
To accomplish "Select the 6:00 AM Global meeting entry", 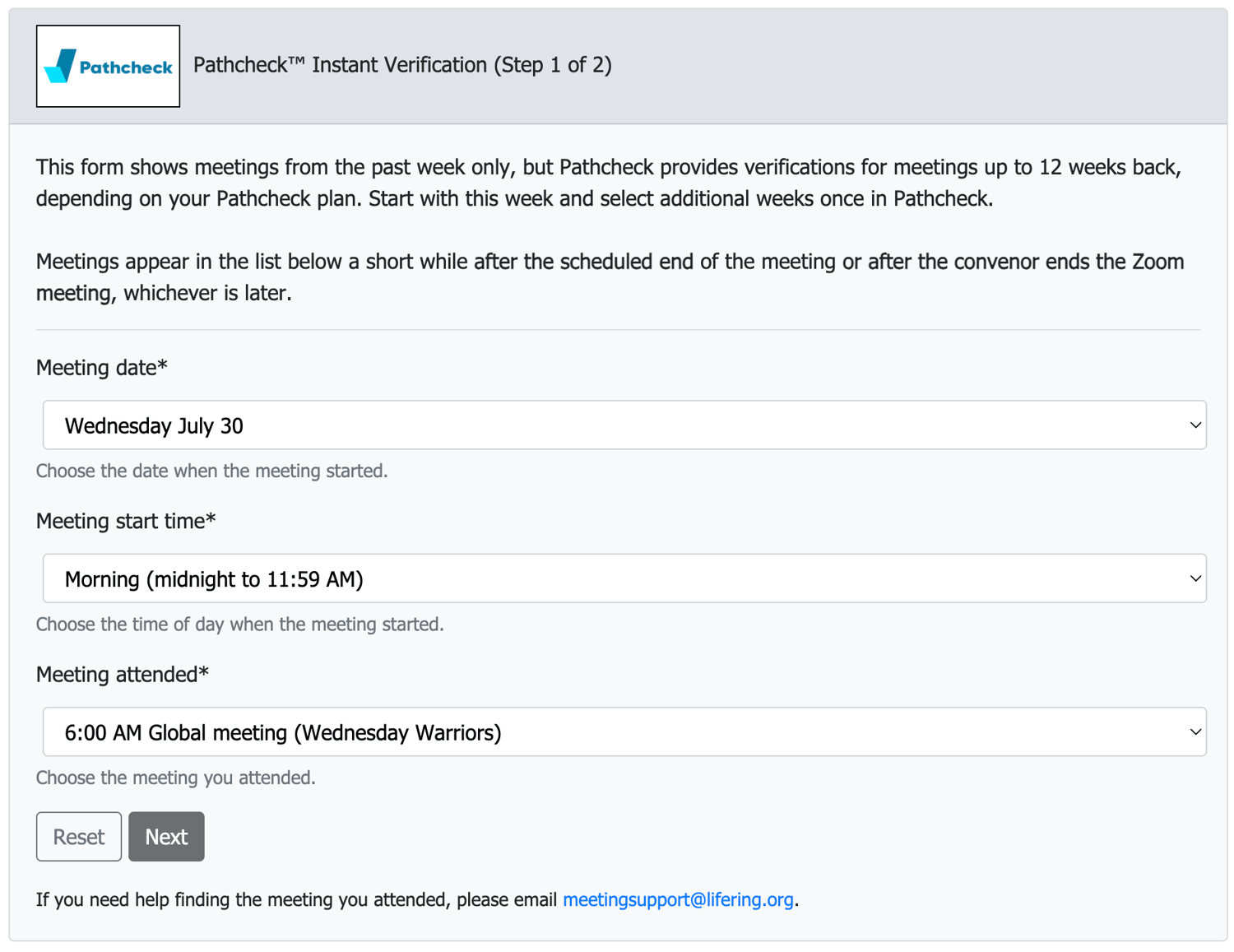I will point(283,732).
